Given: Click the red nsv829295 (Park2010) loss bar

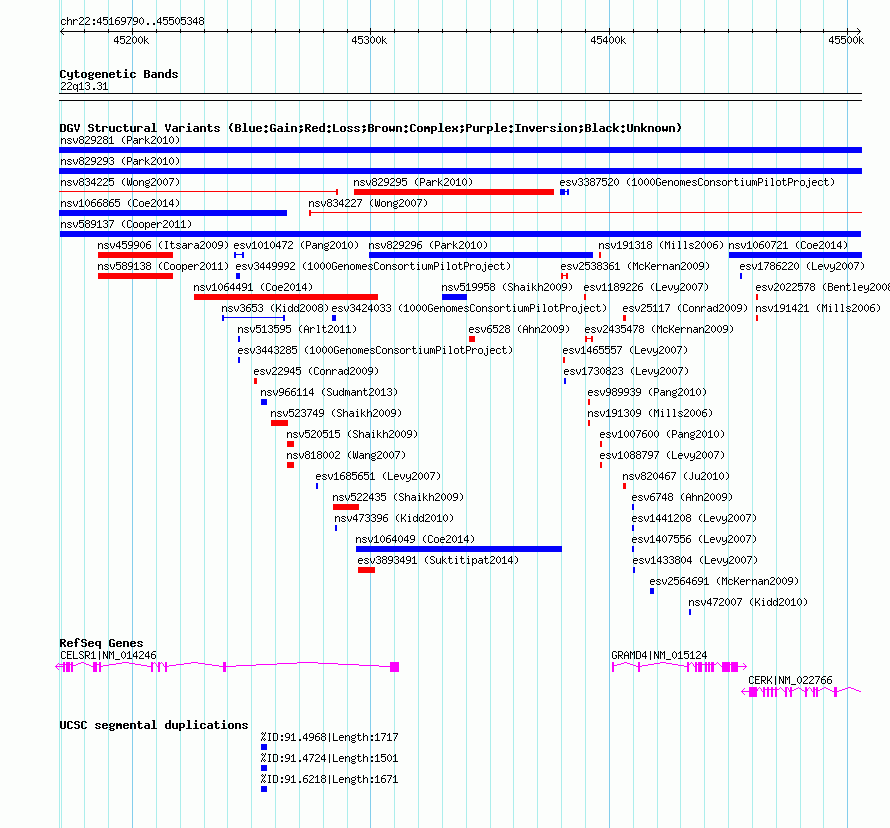Looking at the screenshot, I should click(x=454, y=192).
